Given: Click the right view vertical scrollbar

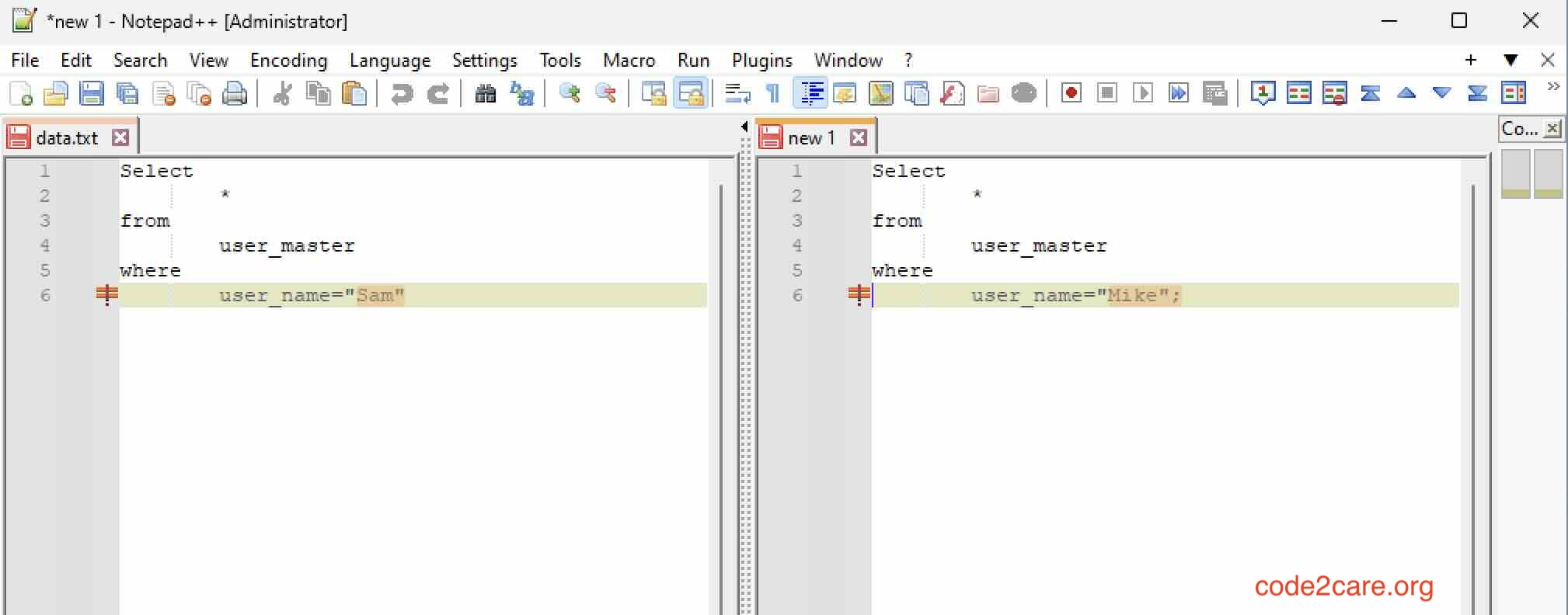Looking at the screenshot, I should coord(1473,399).
